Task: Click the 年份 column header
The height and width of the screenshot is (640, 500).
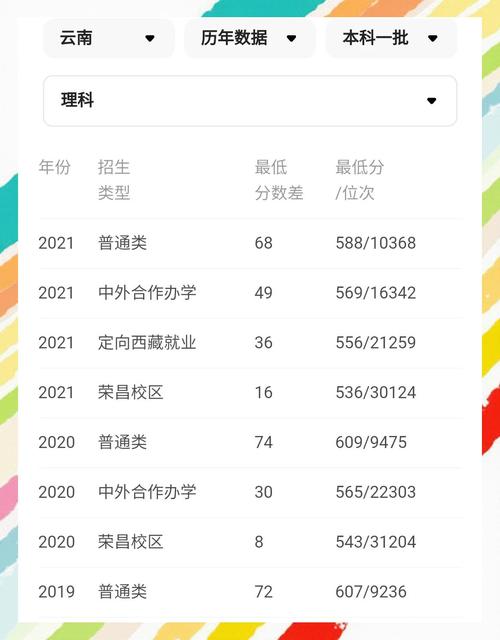Action: pos(55,167)
